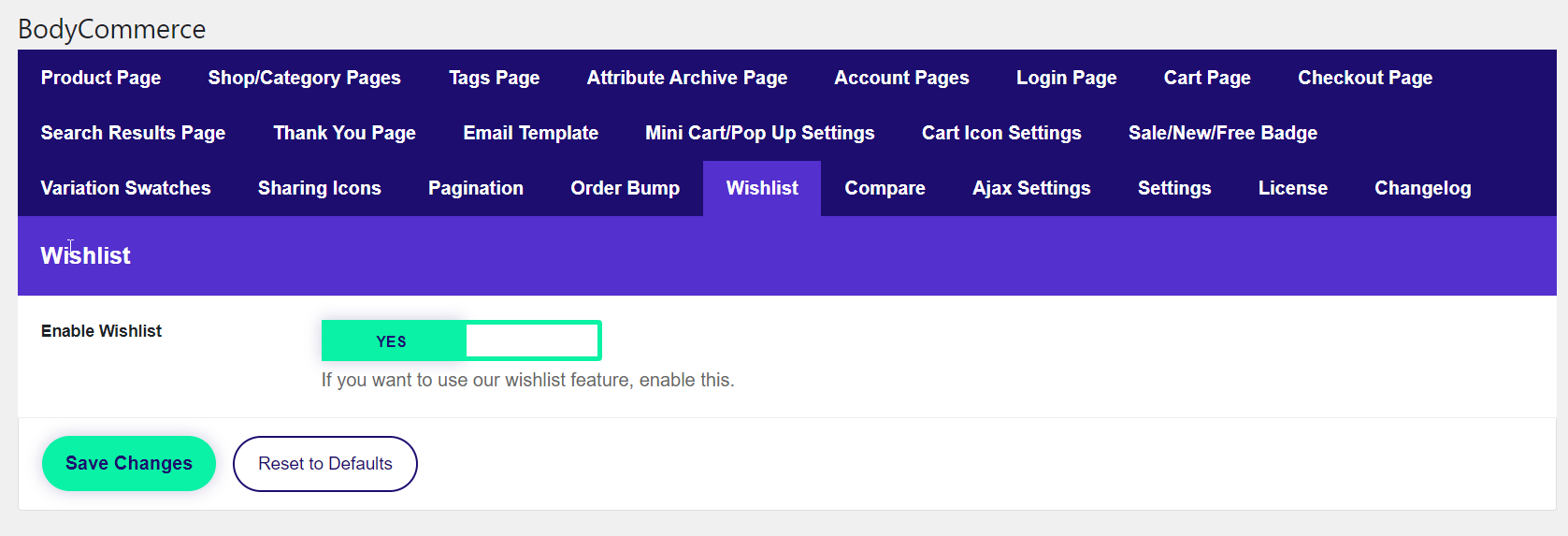Open Search Results Page tab
Viewport: 1568px width, 536px height.
[x=133, y=133]
